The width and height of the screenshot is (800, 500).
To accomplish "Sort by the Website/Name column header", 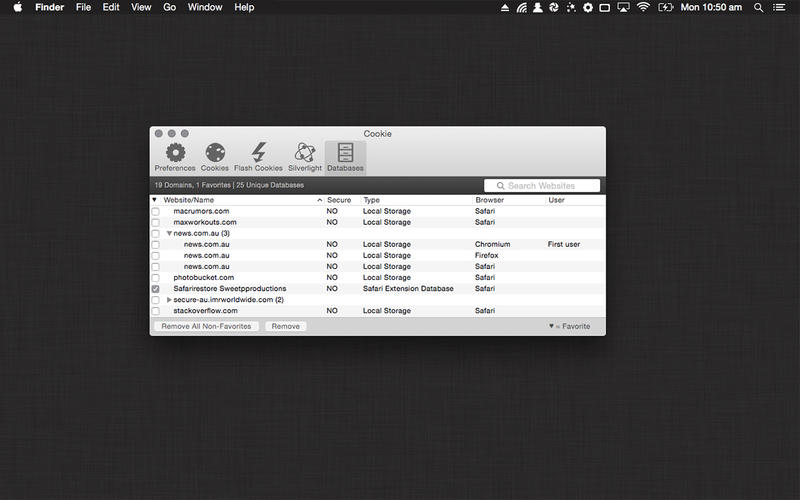I will (242, 200).
